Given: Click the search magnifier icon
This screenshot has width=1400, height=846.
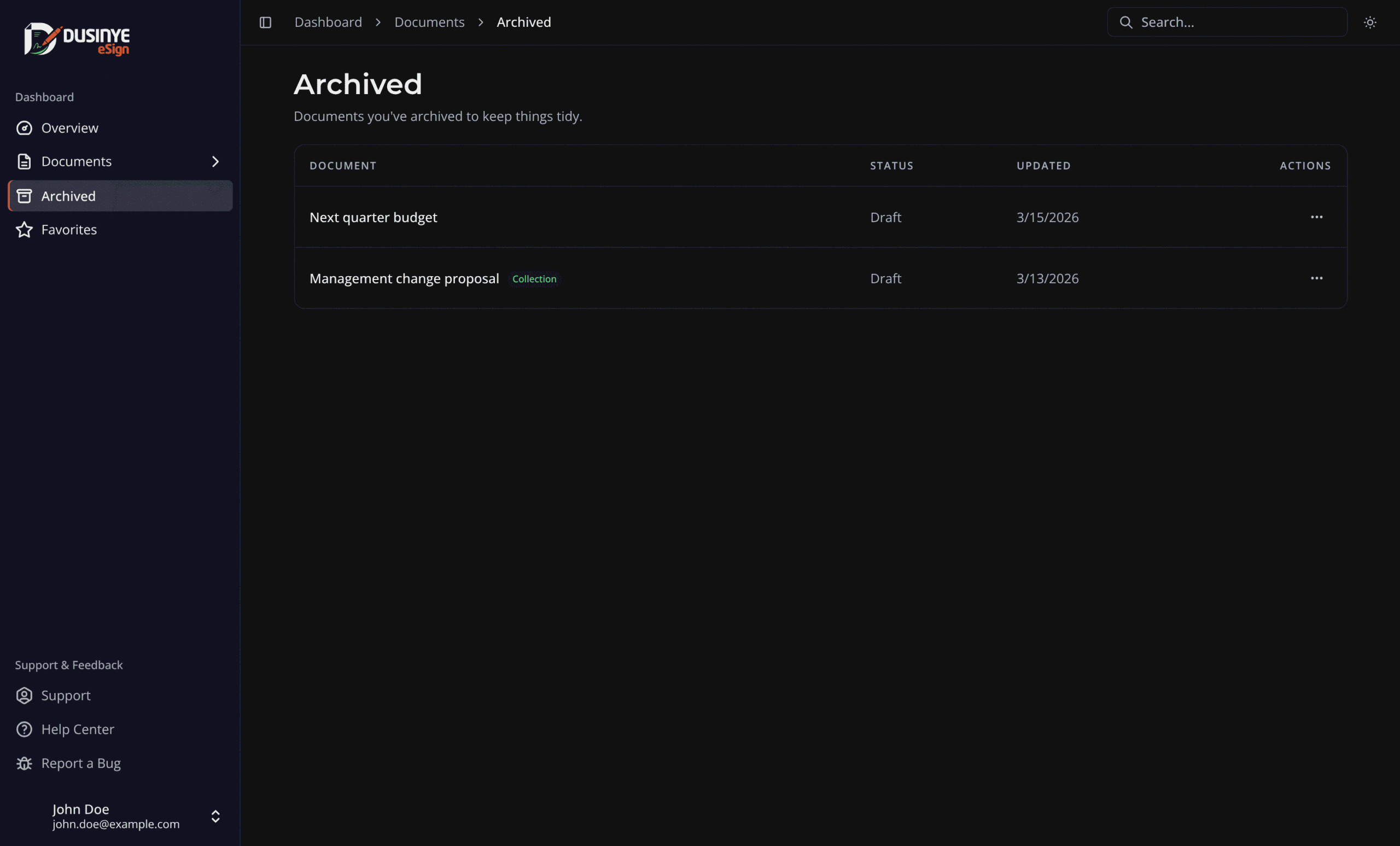Looking at the screenshot, I should click(x=1125, y=22).
